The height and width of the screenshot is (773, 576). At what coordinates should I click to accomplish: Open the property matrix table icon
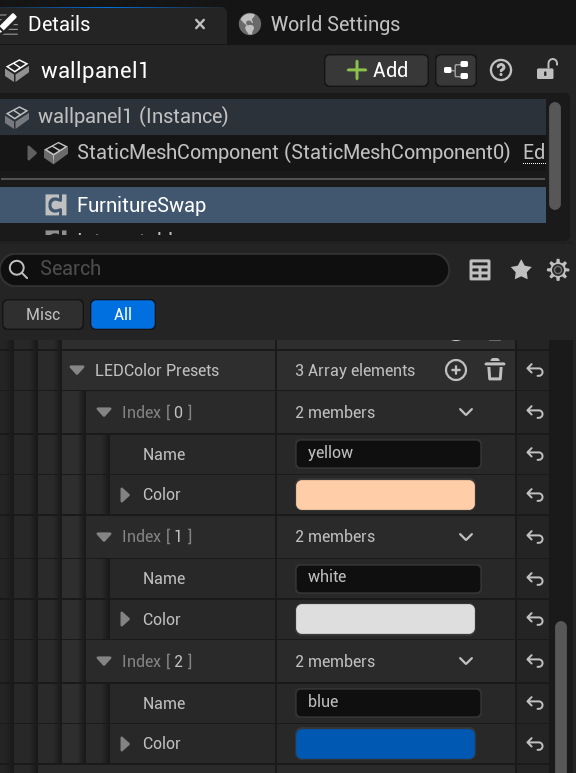tap(480, 270)
